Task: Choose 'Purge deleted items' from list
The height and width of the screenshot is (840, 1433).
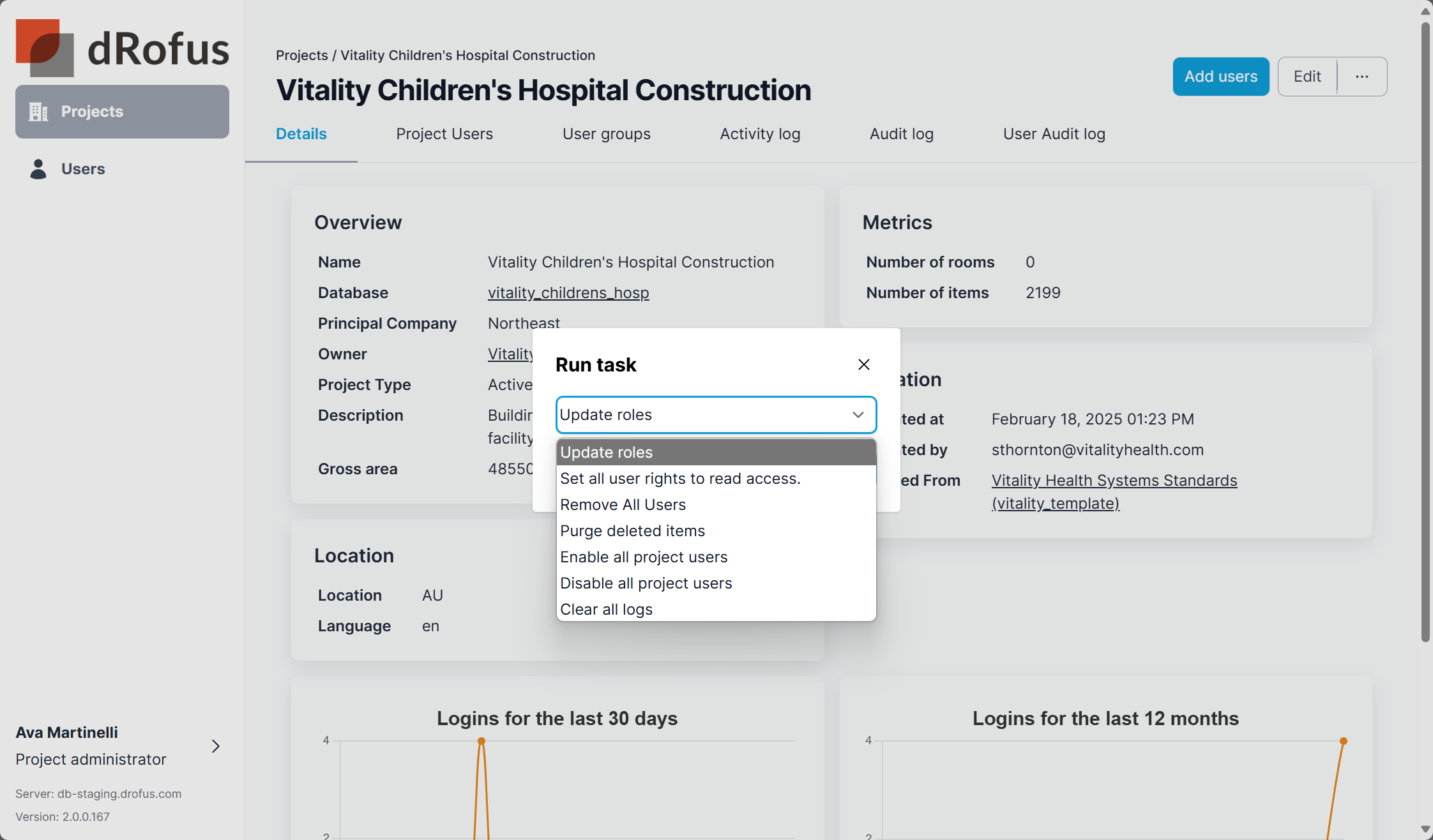Action: [632, 531]
